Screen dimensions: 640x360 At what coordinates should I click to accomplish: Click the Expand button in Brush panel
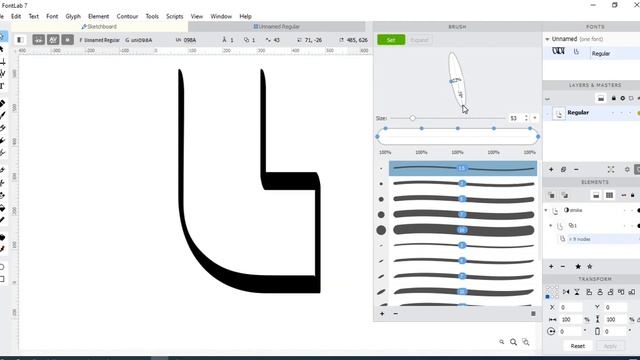[419, 40]
